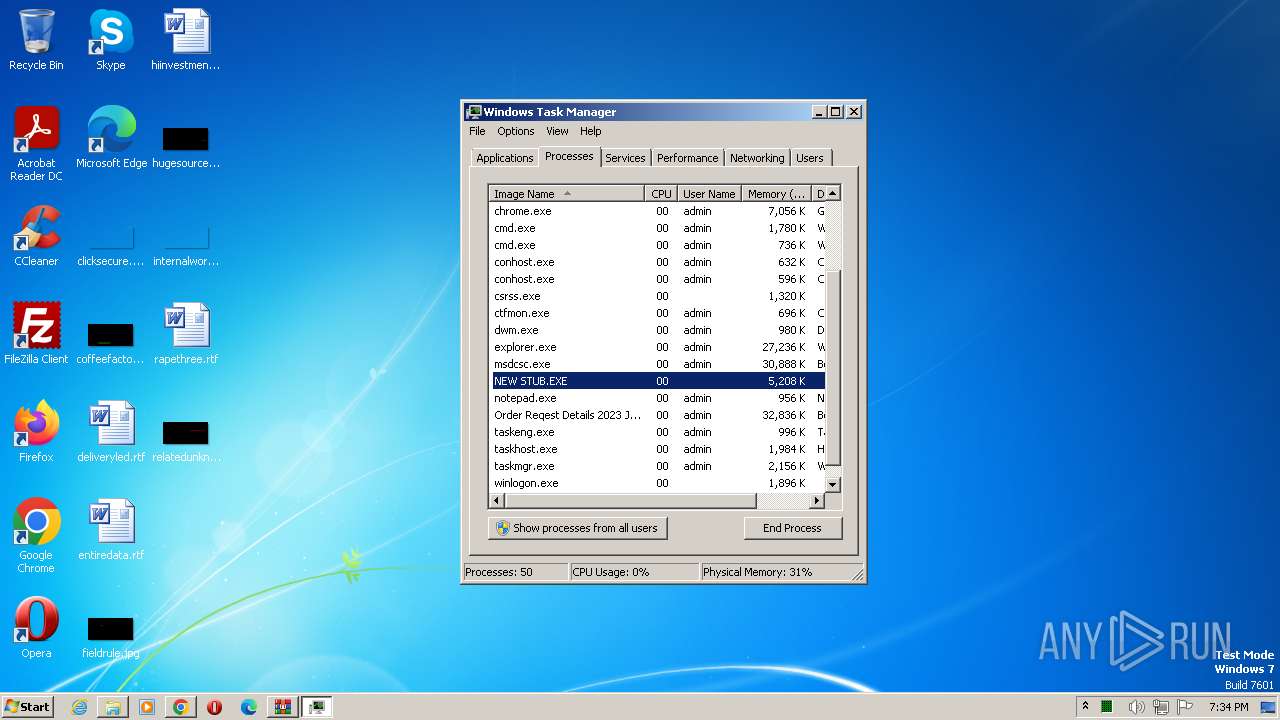The height and width of the screenshot is (720, 1280).
Task: Click horizontal scrollbar right arrow
Action: point(817,500)
